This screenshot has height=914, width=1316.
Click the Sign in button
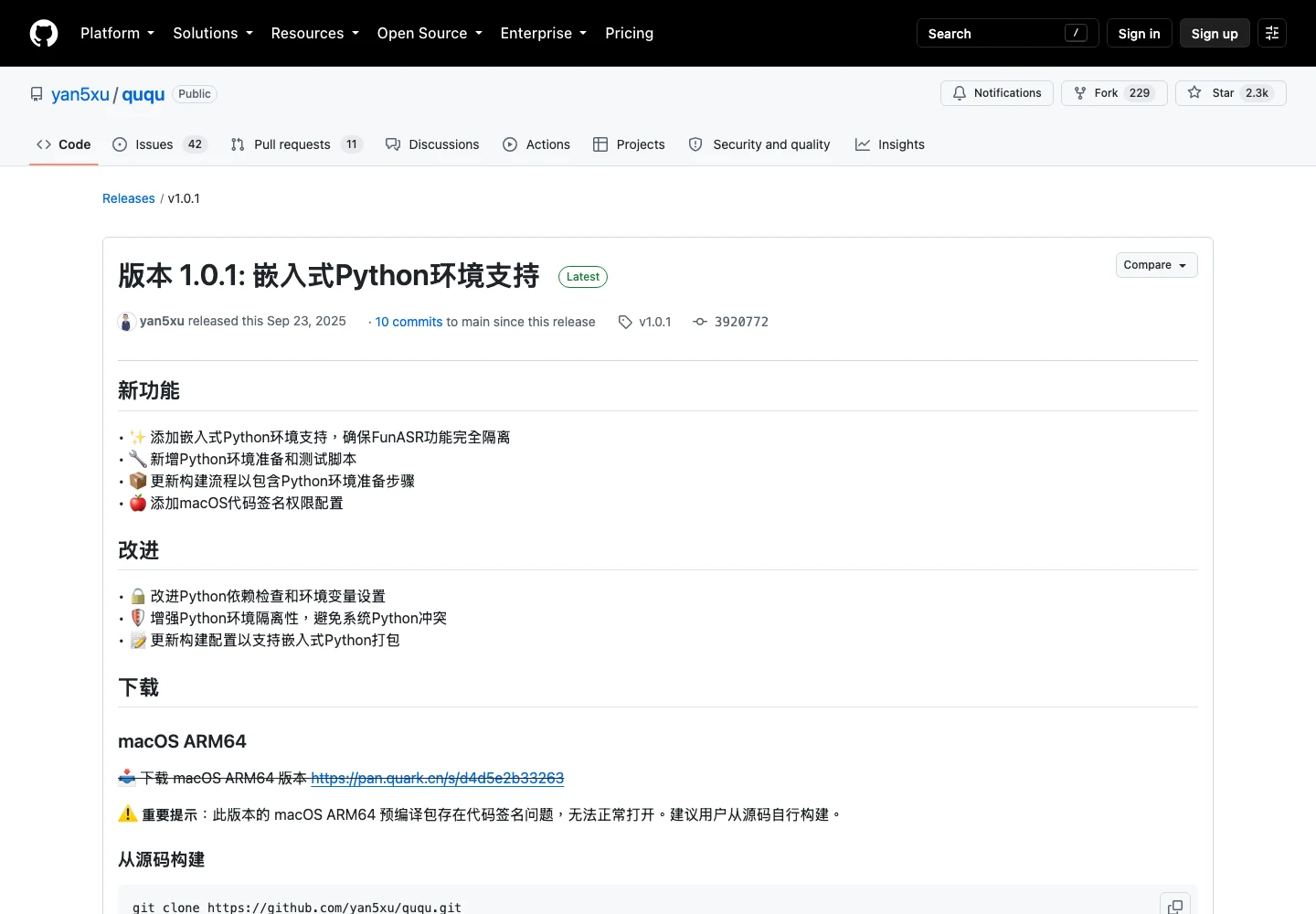(1139, 33)
